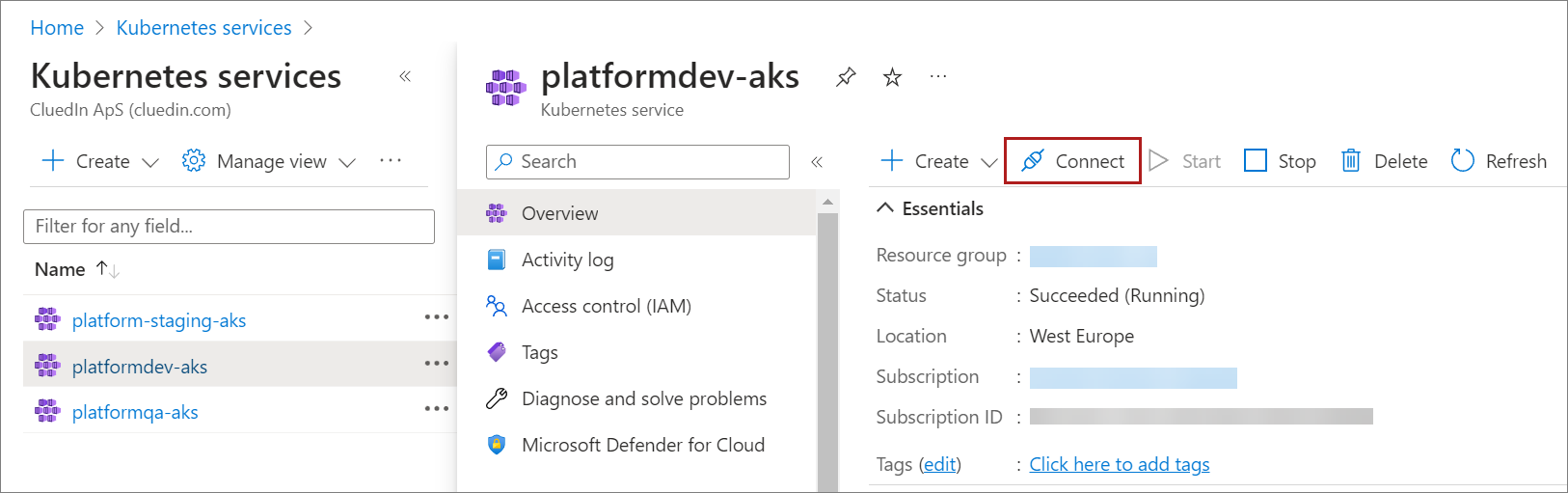The width and height of the screenshot is (1568, 493).
Task: Collapse the Essentials section
Action: point(885,208)
